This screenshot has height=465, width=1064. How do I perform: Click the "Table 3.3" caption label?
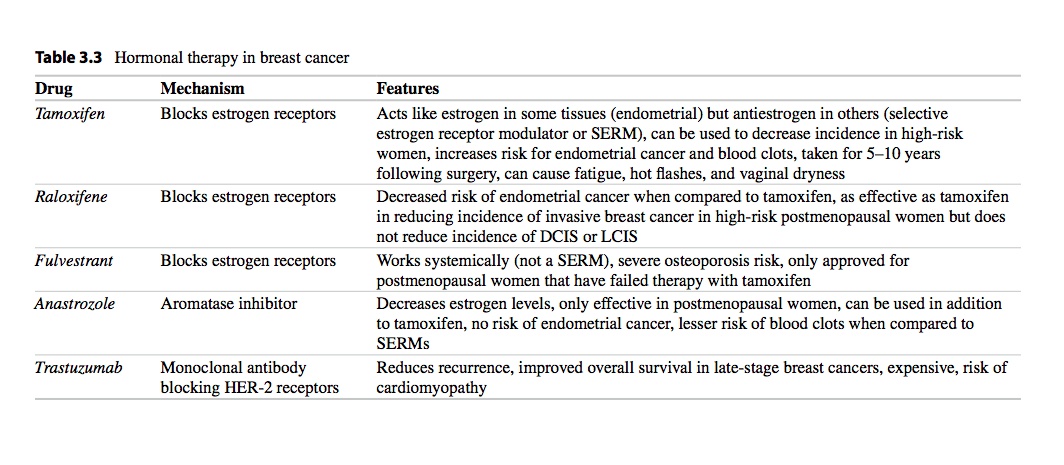pyautogui.click(x=70, y=58)
